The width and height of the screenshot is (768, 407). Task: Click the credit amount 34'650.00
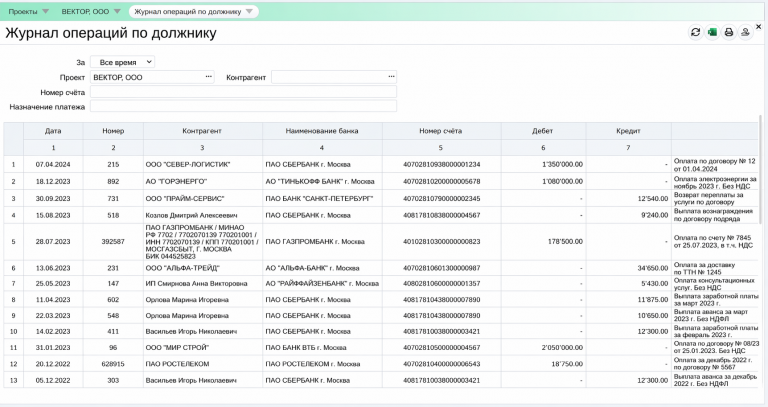[653, 268]
